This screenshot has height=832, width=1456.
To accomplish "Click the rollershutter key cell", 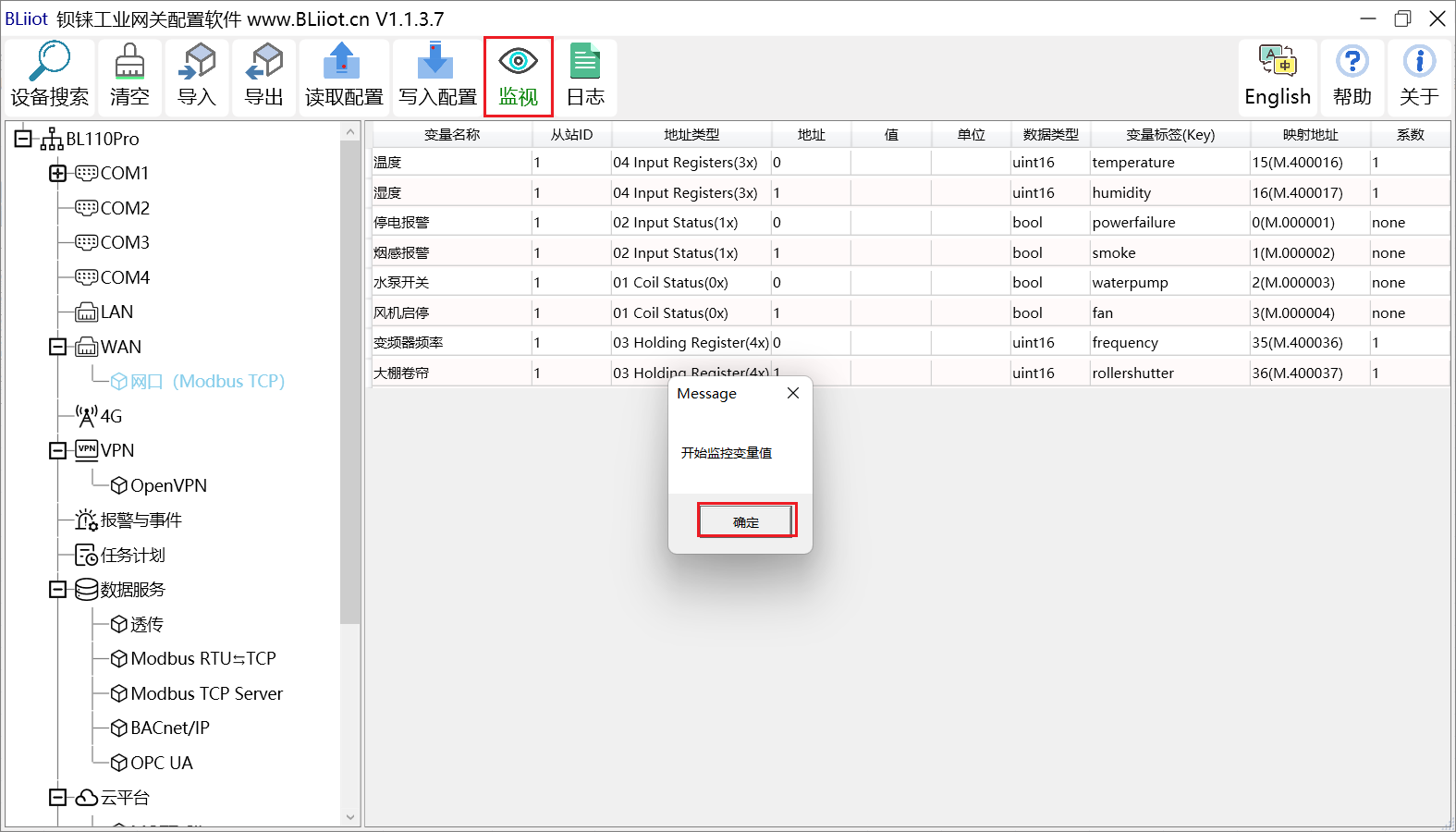I will coord(1169,373).
